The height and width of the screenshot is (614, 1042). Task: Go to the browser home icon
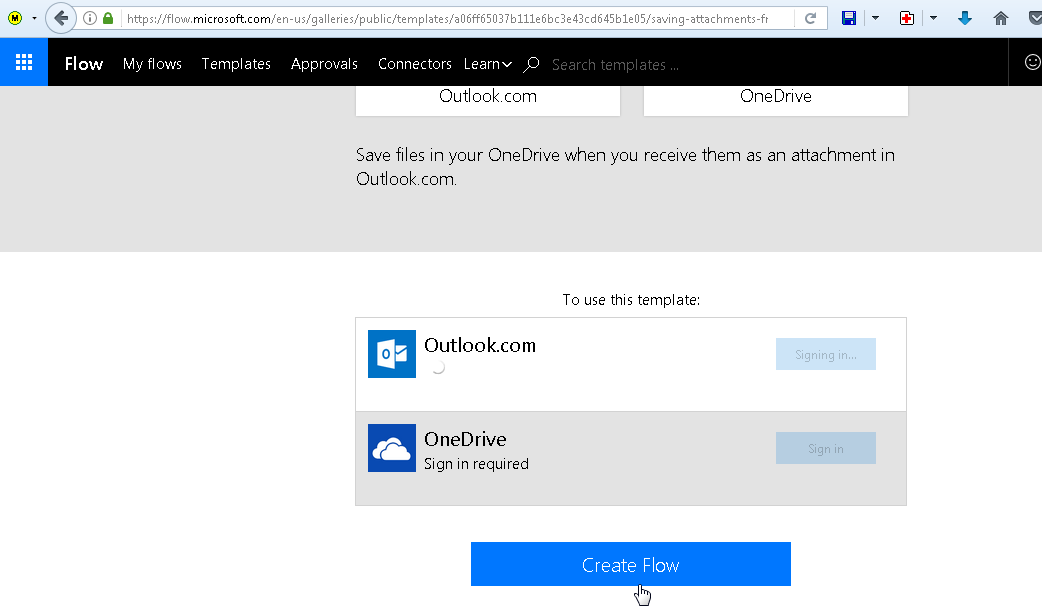click(1001, 18)
